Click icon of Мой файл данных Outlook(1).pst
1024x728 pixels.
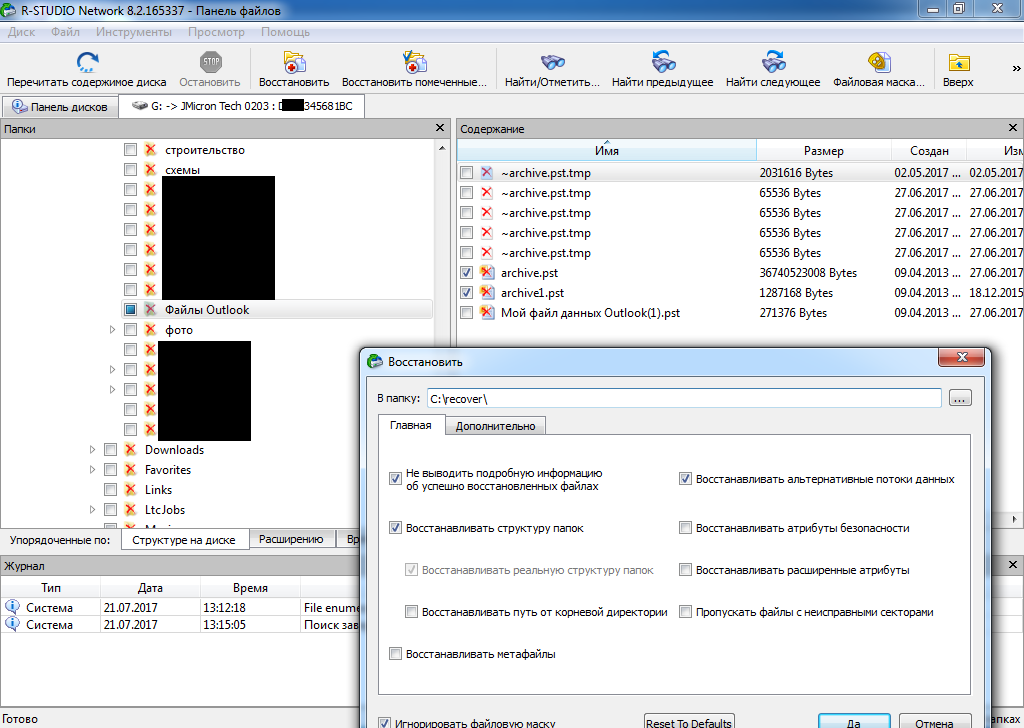(x=487, y=312)
